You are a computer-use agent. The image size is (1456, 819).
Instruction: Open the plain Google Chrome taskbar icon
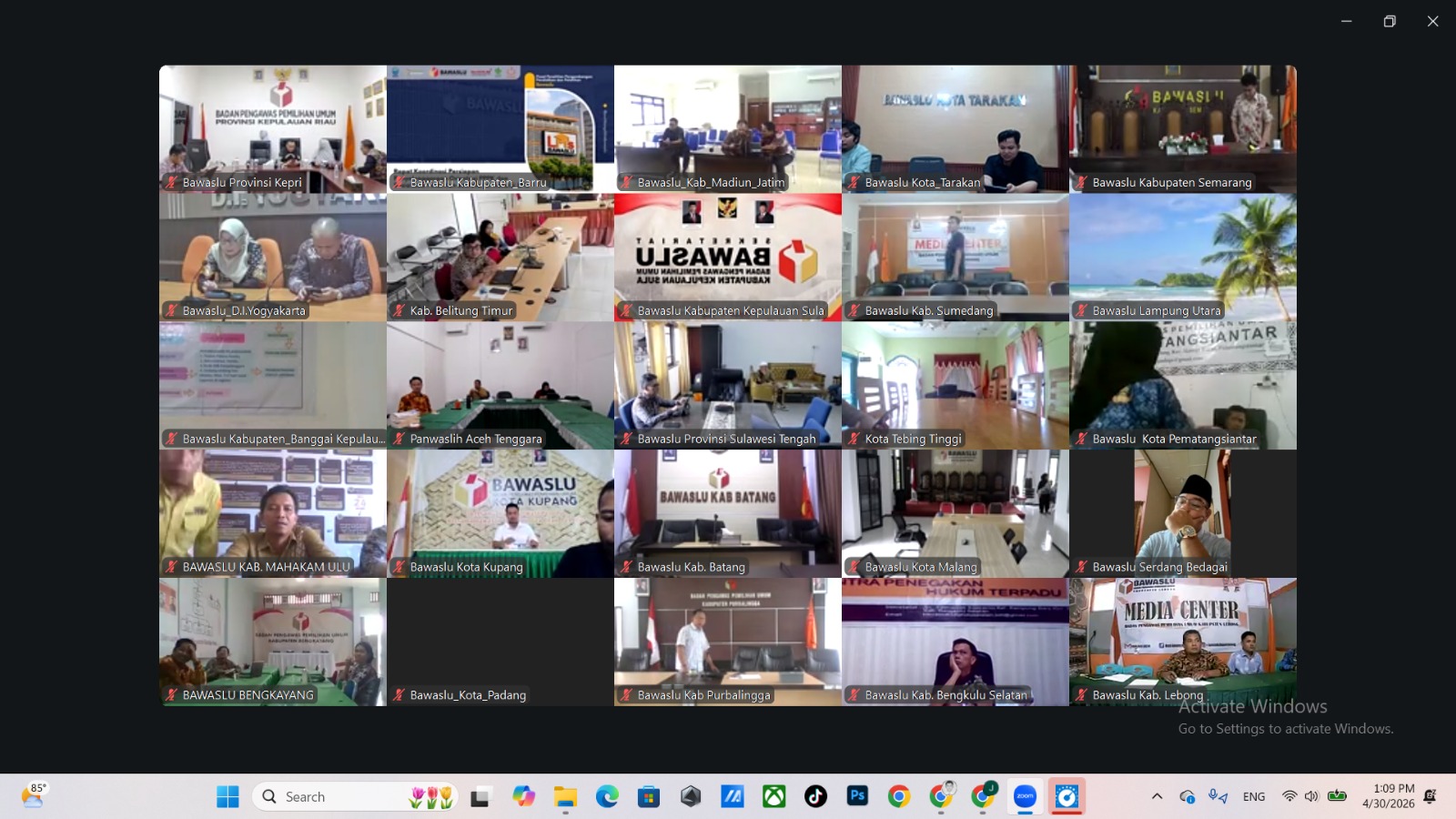click(899, 797)
